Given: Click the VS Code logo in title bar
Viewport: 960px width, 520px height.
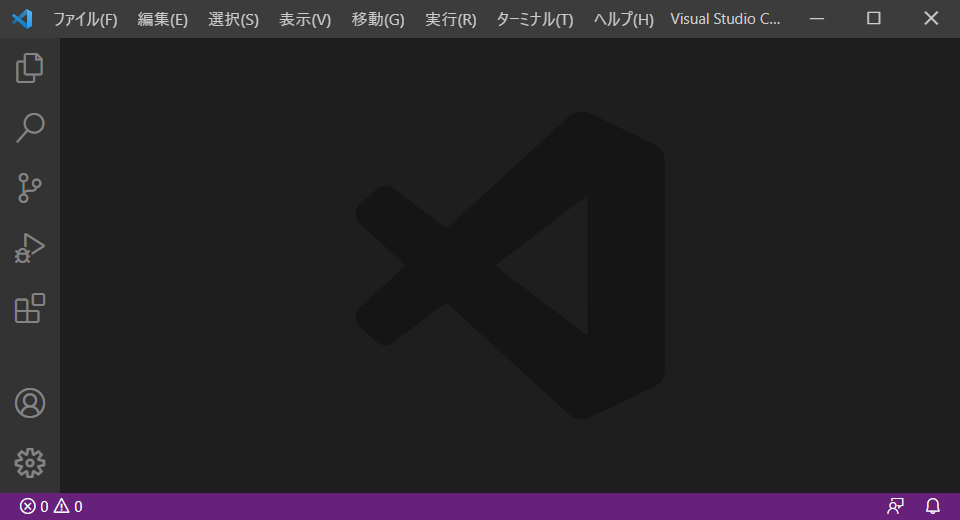Looking at the screenshot, I should pos(22,19).
